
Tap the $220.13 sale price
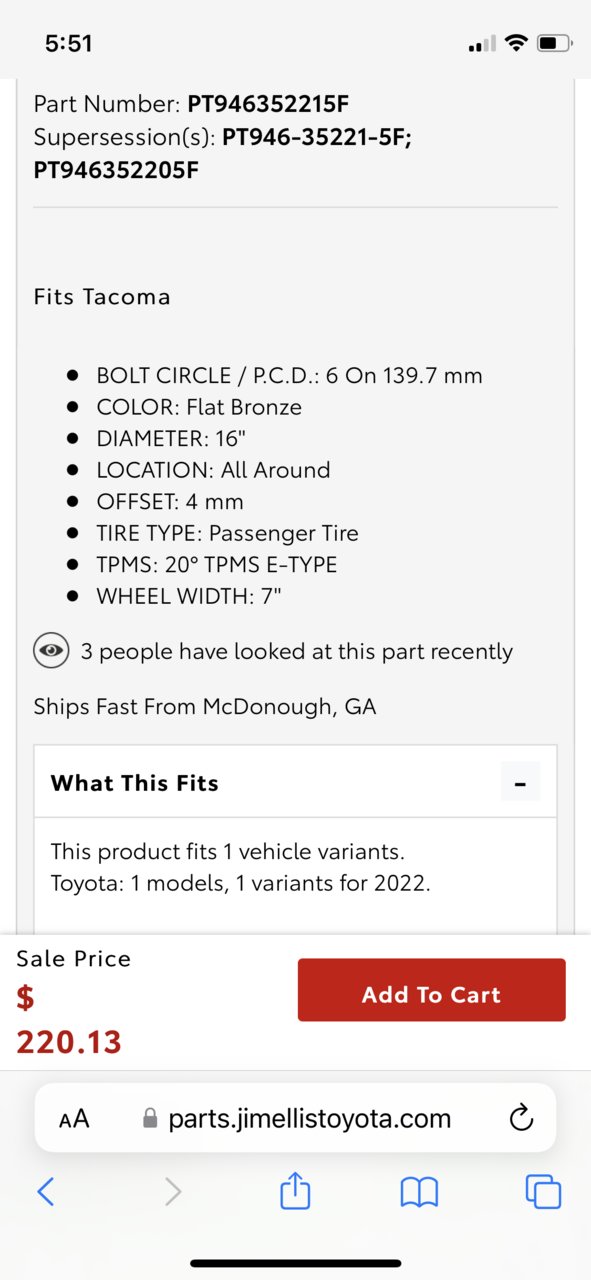(x=69, y=1020)
